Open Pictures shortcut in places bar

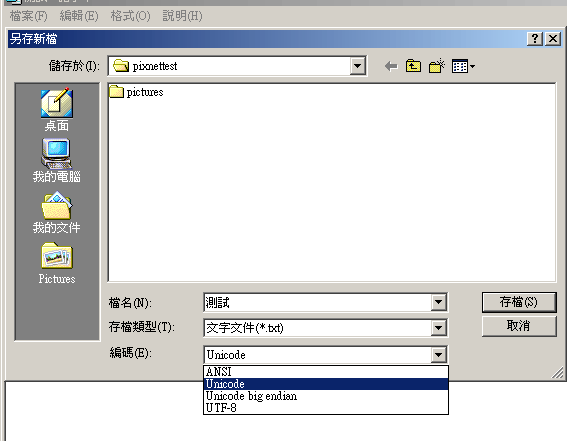(57, 263)
